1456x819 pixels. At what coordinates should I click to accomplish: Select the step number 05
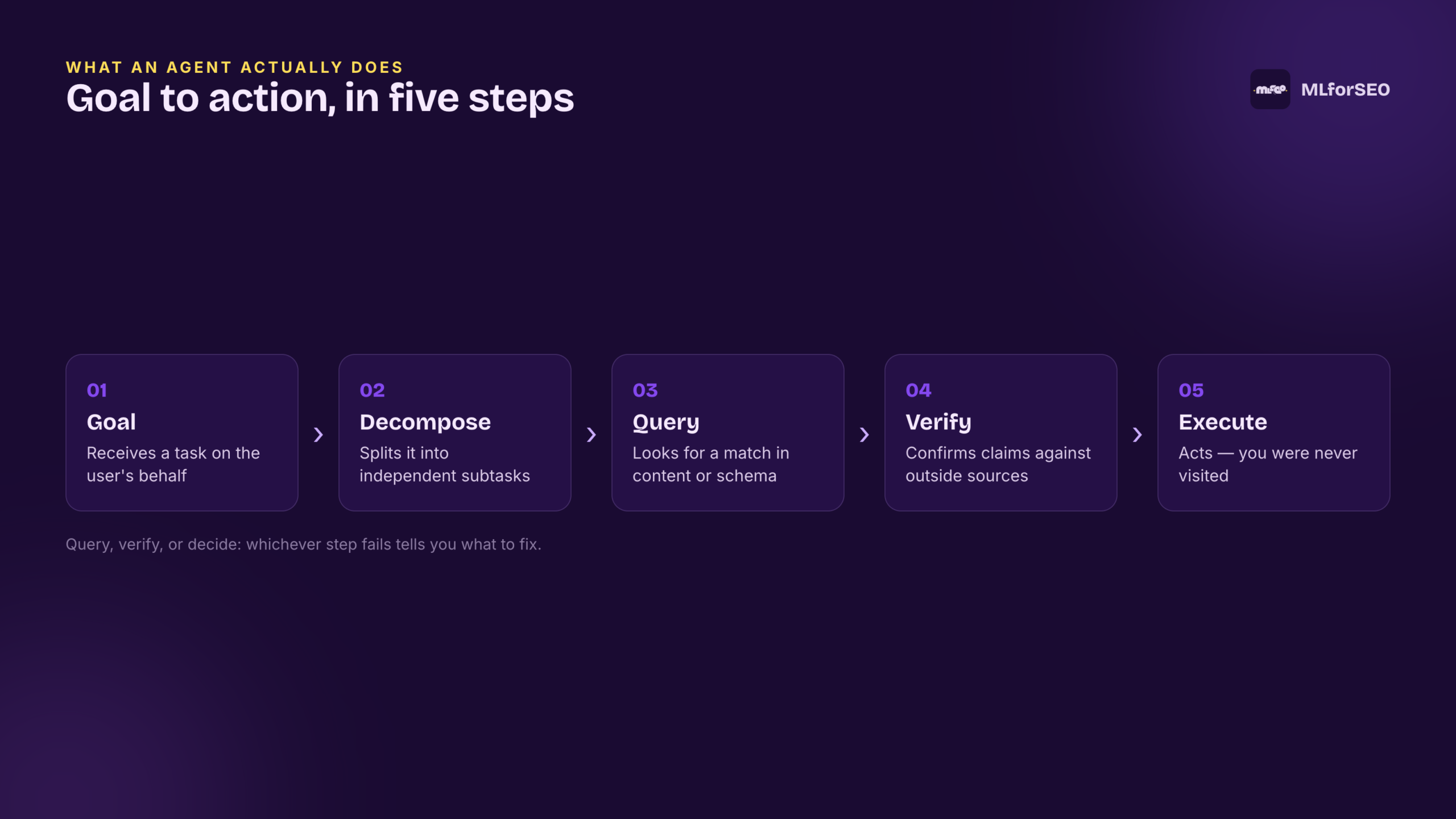click(1191, 390)
